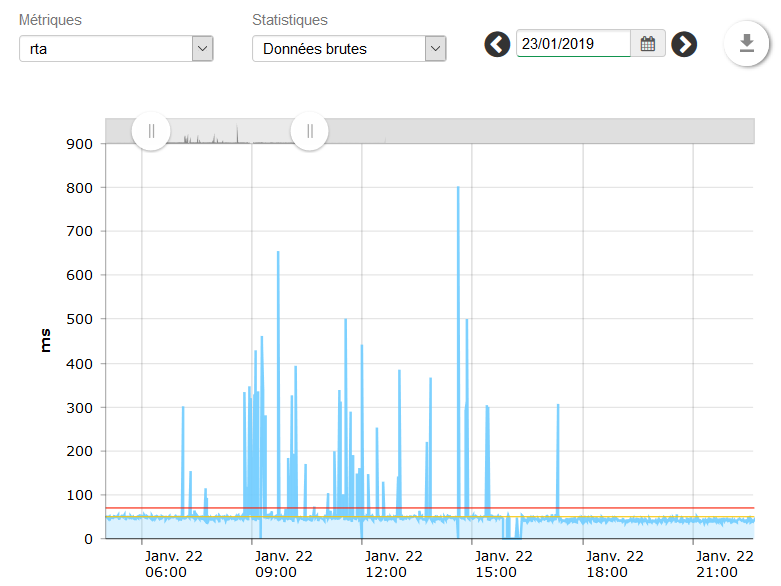Click the overview range bar above the chart

coord(430,131)
